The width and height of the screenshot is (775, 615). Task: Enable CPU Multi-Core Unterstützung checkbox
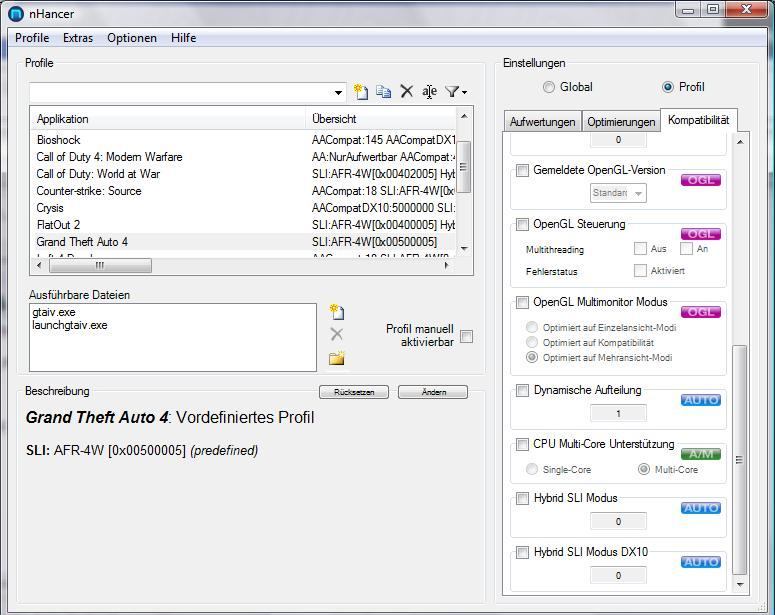[522, 444]
